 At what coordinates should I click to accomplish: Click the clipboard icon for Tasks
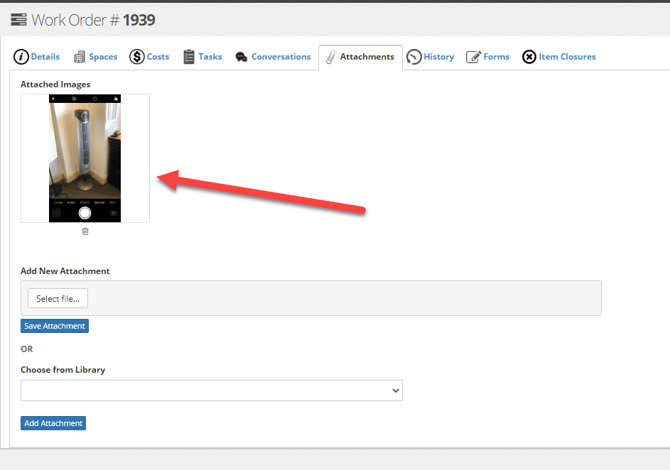(189, 57)
